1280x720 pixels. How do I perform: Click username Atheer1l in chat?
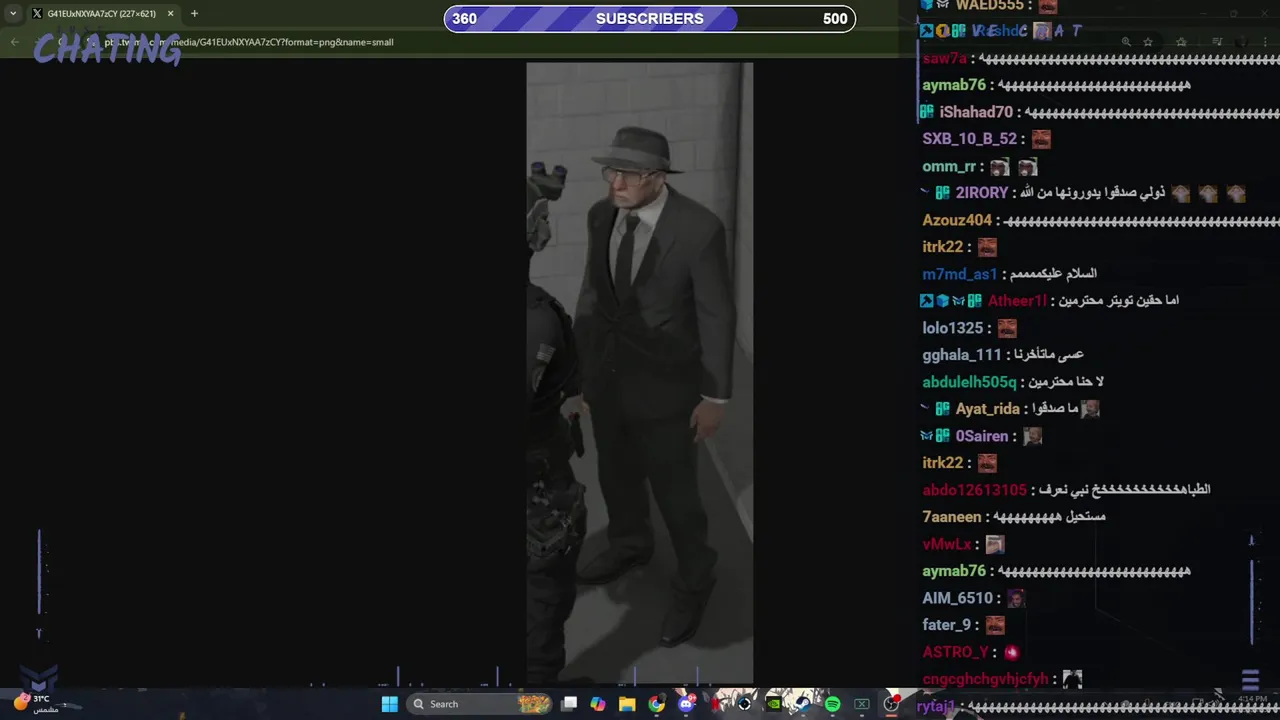click(1017, 301)
